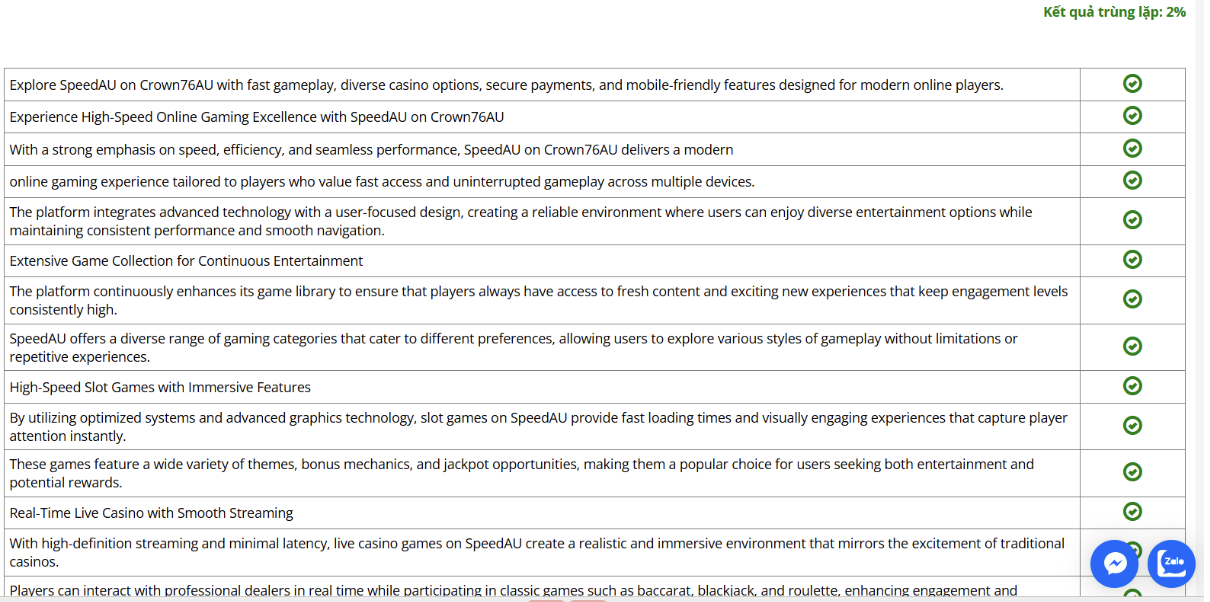Screen dimensions: 1210x602
Task: Click check icon for 'Real-Time Live Casino' row
Action: coord(1132,512)
